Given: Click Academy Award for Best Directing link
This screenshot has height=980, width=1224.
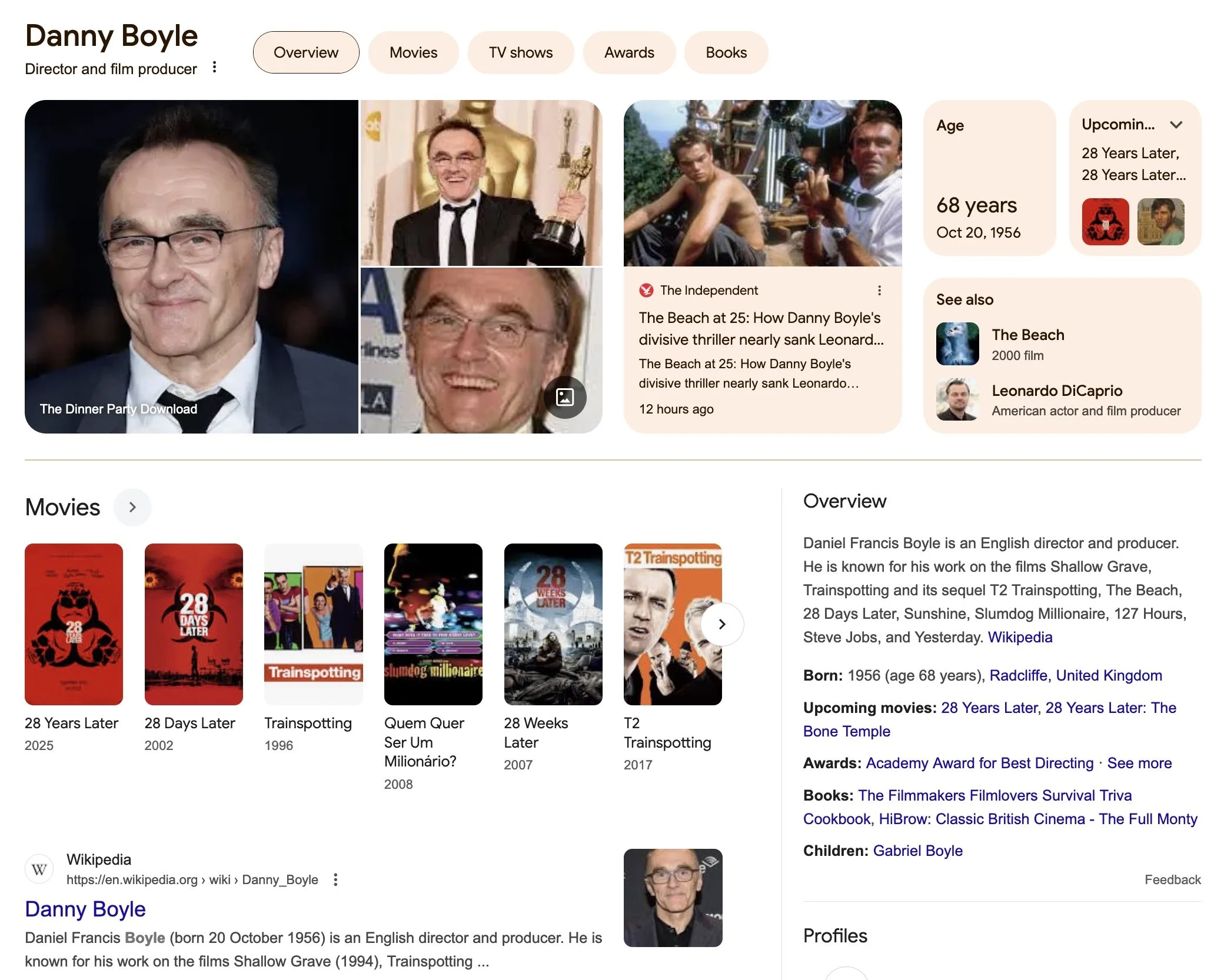Looking at the screenshot, I should [x=979, y=763].
